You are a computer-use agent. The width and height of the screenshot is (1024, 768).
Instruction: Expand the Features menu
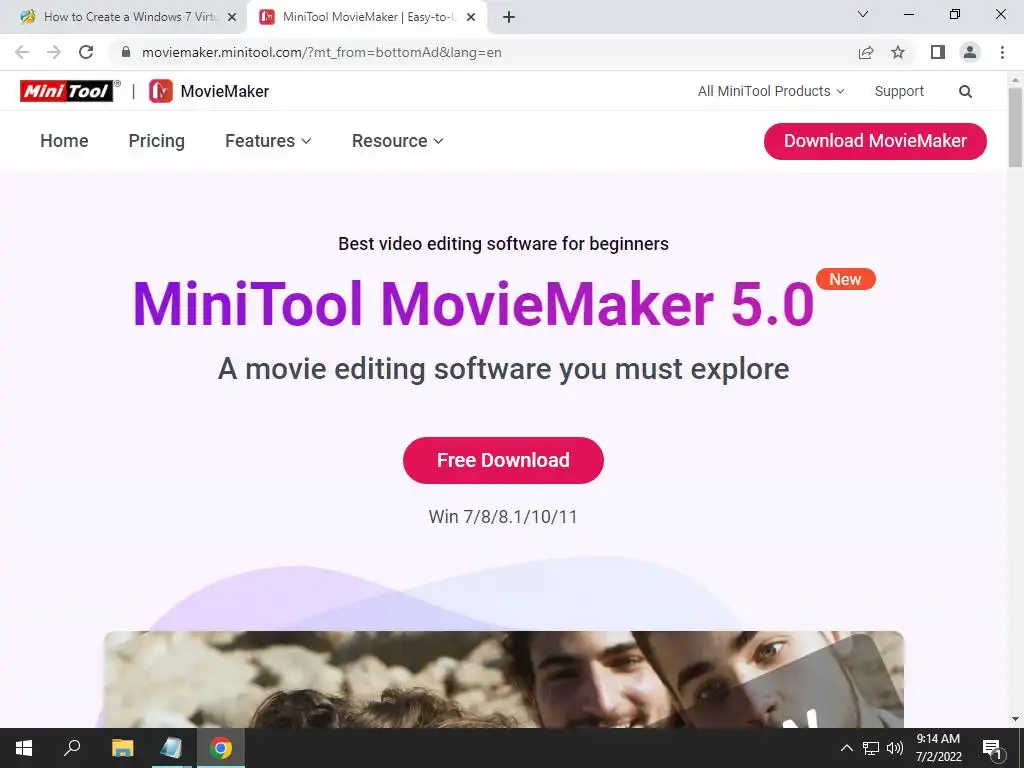[x=268, y=141]
